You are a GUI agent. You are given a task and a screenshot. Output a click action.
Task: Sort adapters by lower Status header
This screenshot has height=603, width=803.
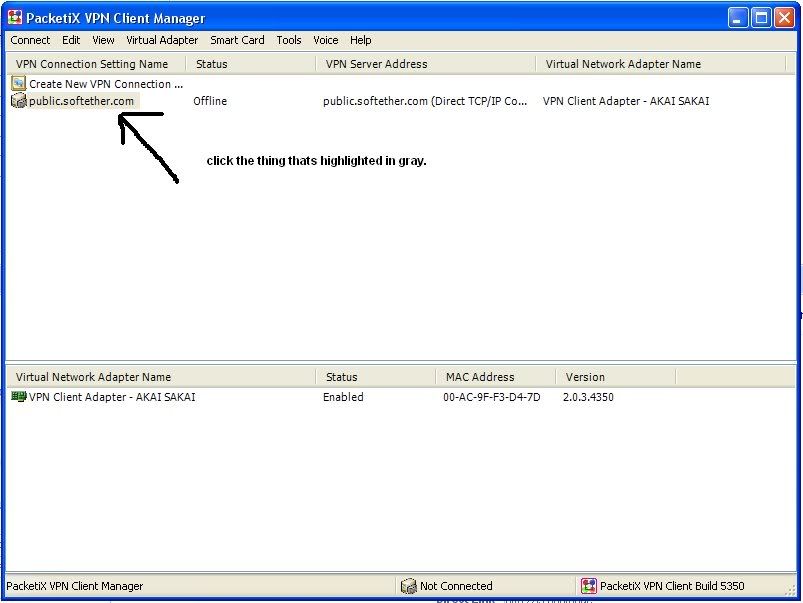click(x=376, y=377)
